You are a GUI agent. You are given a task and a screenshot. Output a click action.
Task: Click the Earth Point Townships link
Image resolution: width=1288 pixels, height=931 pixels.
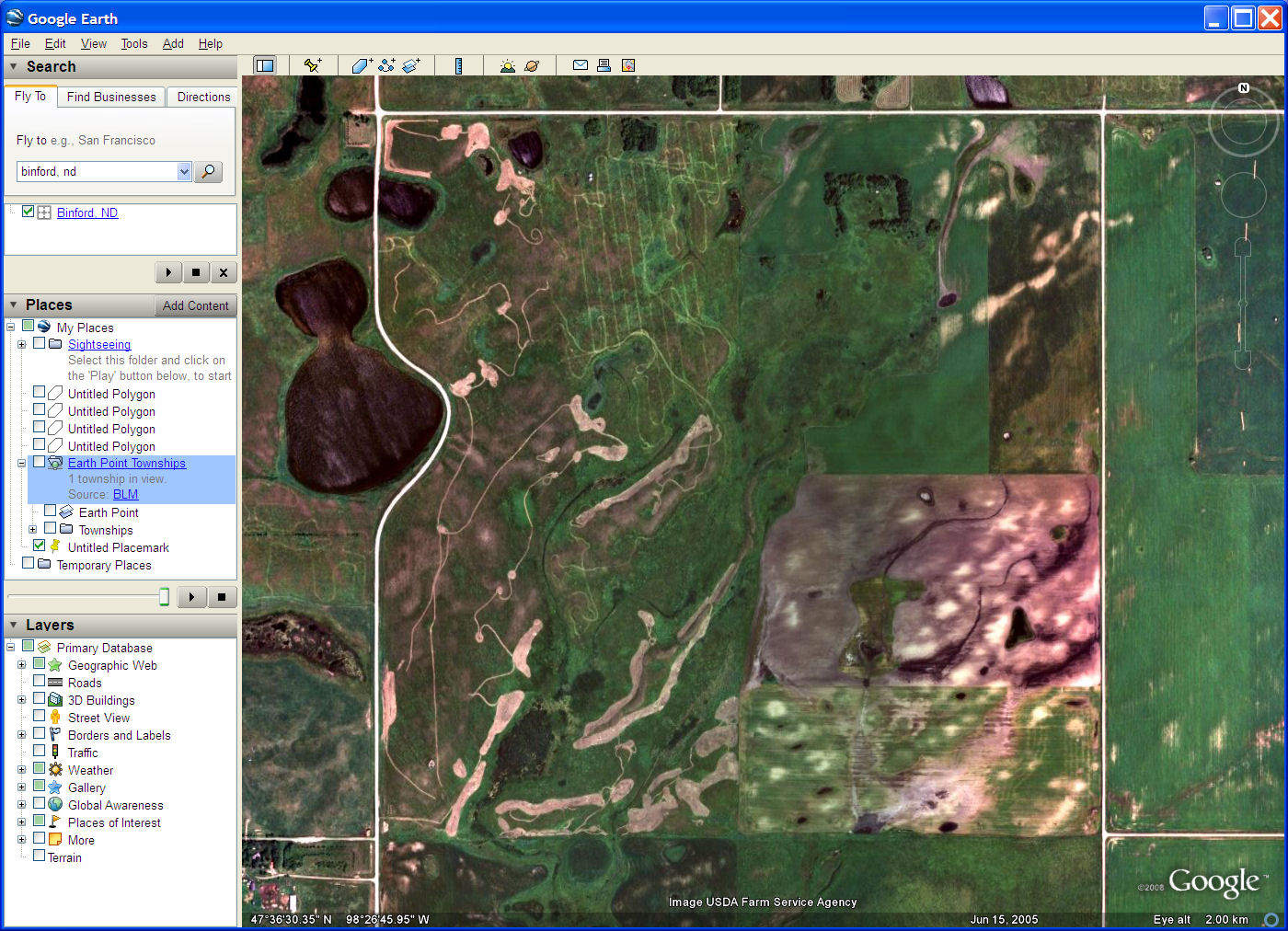pos(127,463)
